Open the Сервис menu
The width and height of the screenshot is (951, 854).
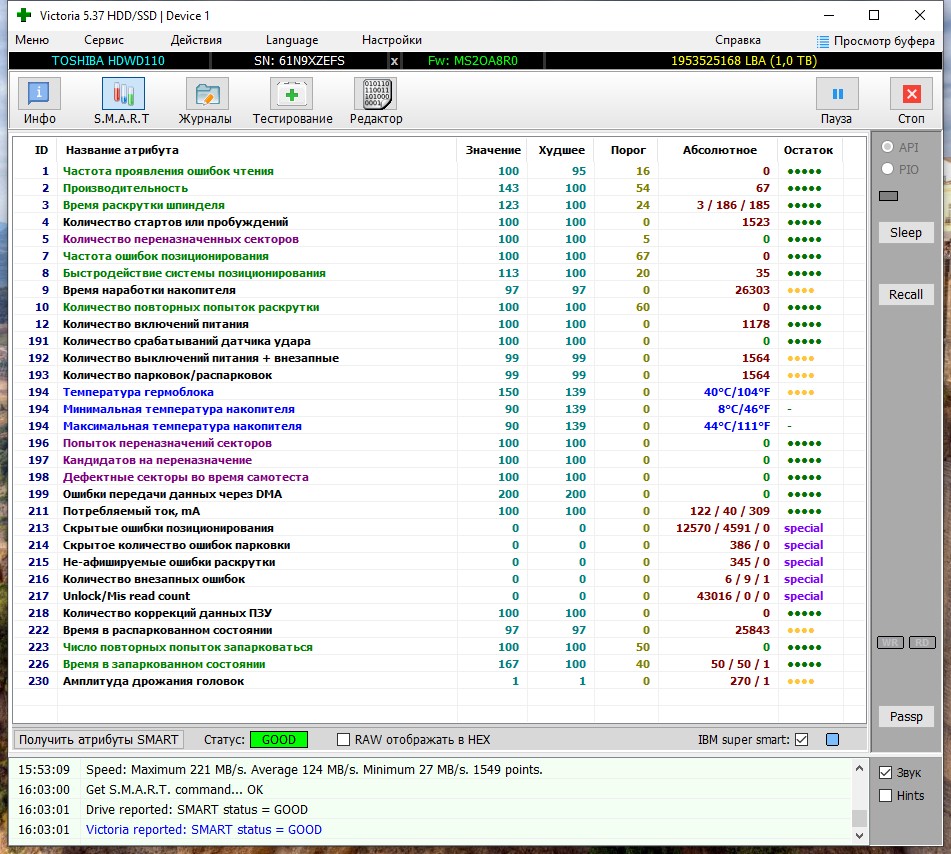click(x=104, y=40)
